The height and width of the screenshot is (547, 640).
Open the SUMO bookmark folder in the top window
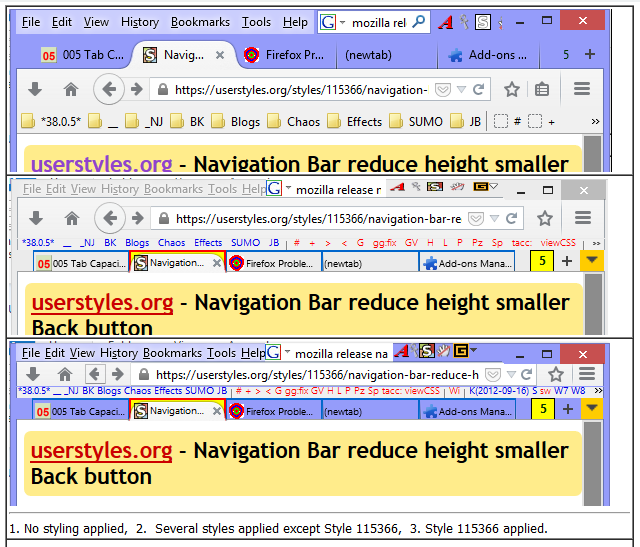point(416,122)
